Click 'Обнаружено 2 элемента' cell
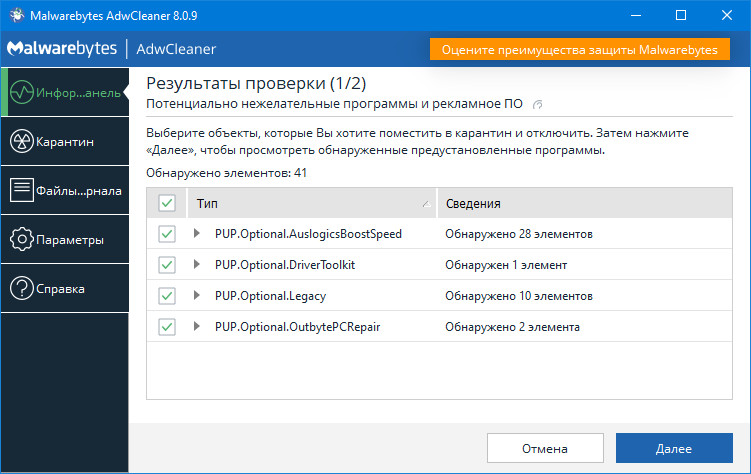 512,327
